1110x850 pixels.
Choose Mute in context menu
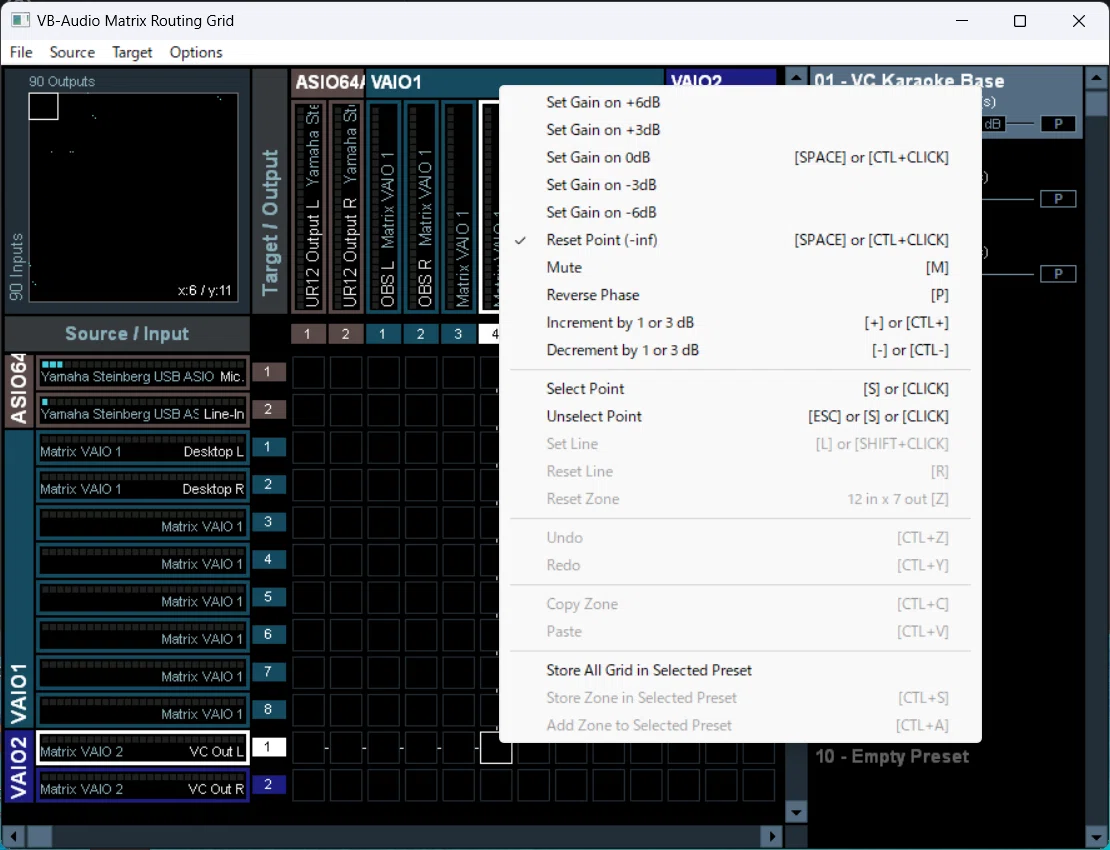click(740, 268)
